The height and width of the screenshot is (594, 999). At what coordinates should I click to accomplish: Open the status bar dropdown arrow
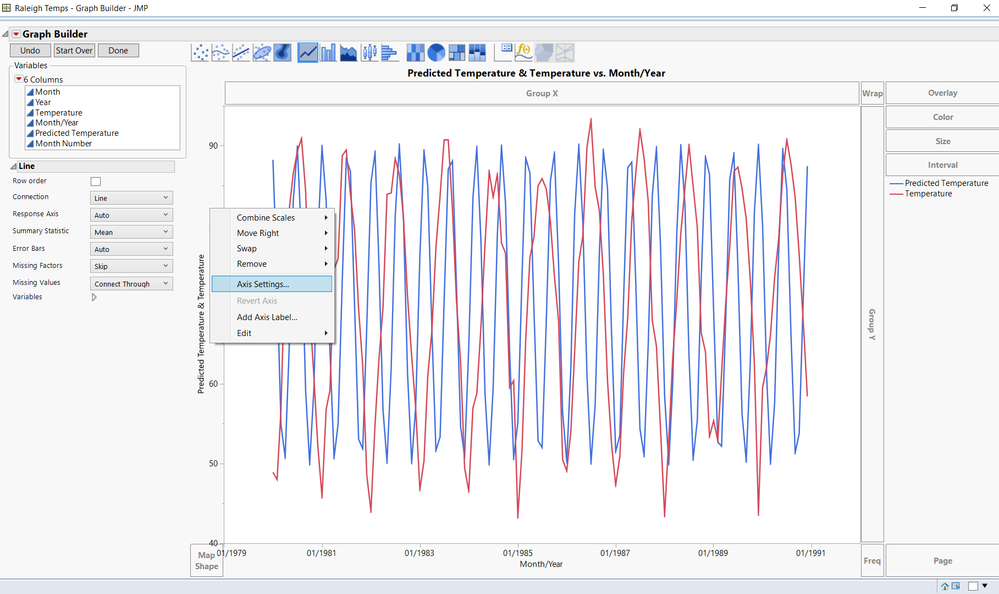[x=985, y=585]
